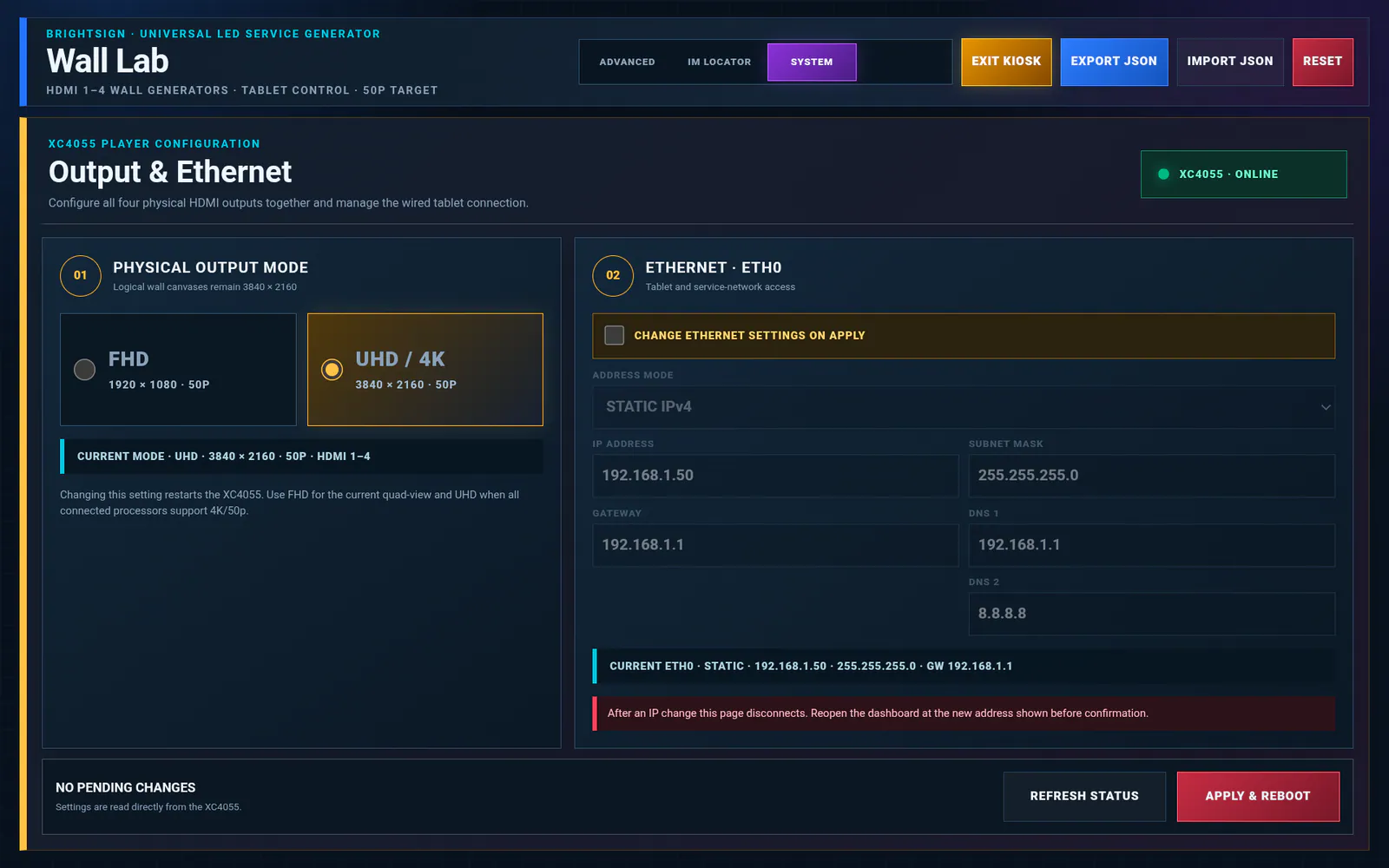Screen dimensions: 1389x868
Task: Click the Exit Kiosk button
Action: tap(1006, 62)
